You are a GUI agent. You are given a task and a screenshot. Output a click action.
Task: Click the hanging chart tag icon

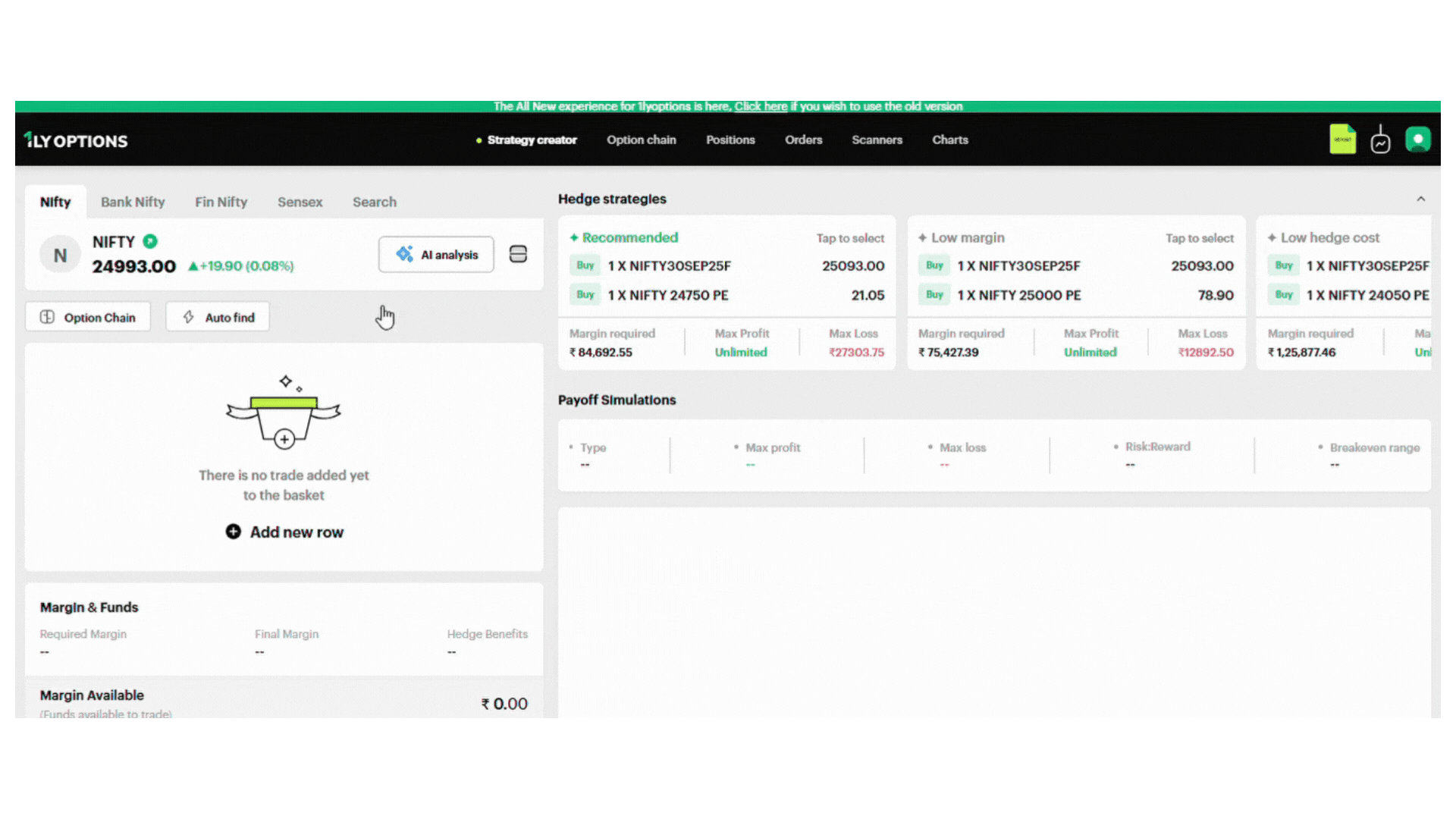[x=1380, y=140]
